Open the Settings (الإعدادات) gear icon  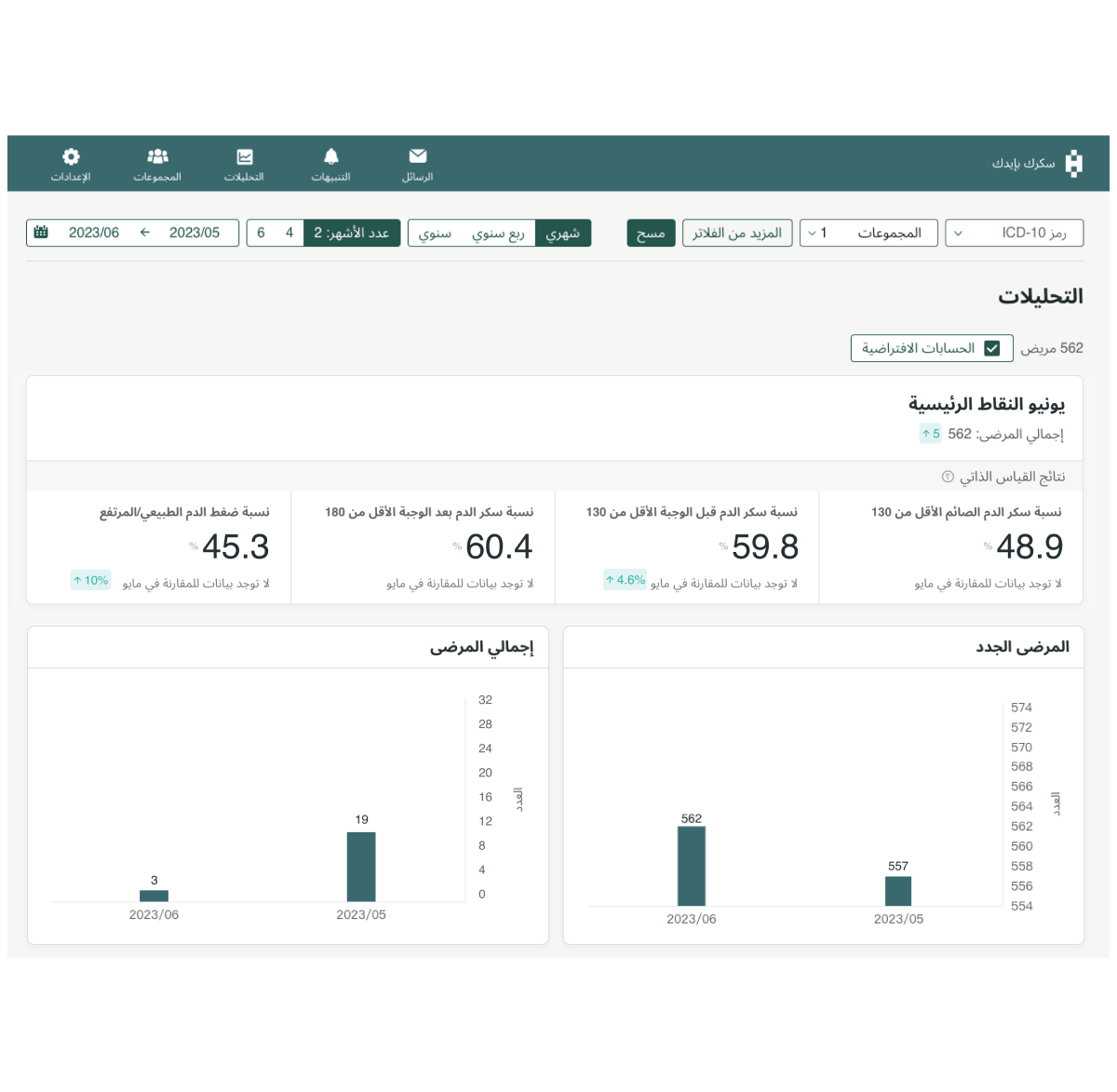click(71, 156)
